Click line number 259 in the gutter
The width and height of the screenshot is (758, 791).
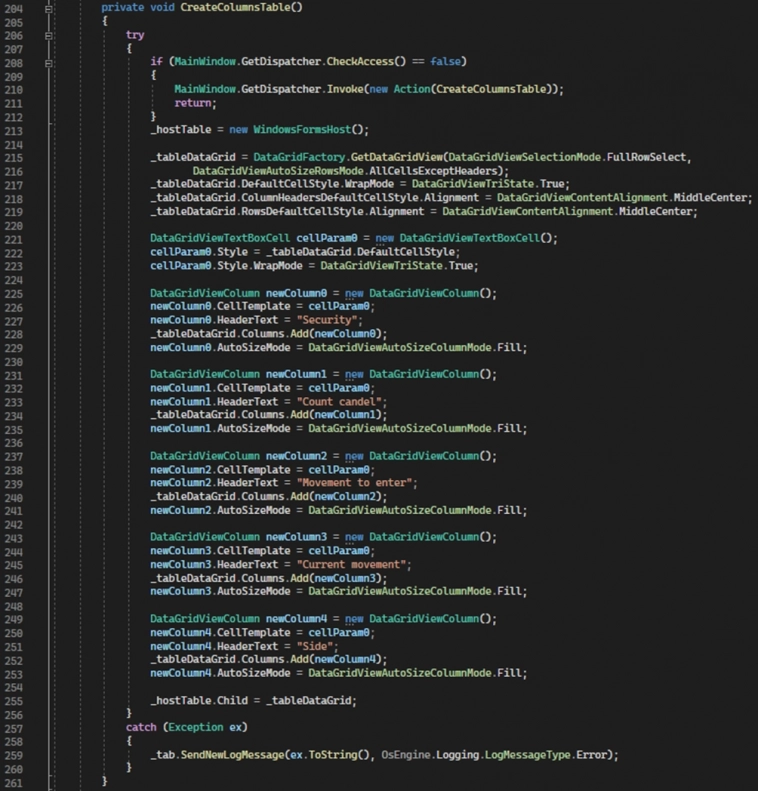pos(14,756)
